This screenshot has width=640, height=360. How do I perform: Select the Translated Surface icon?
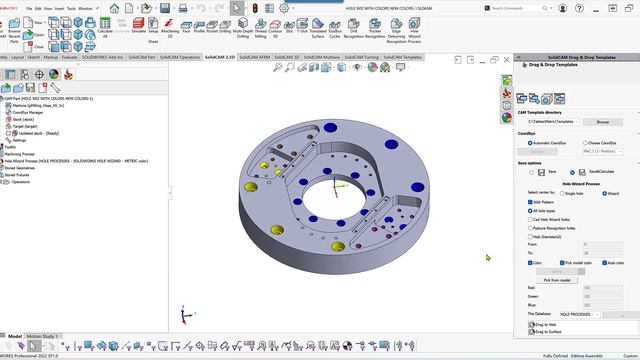click(318, 28)
